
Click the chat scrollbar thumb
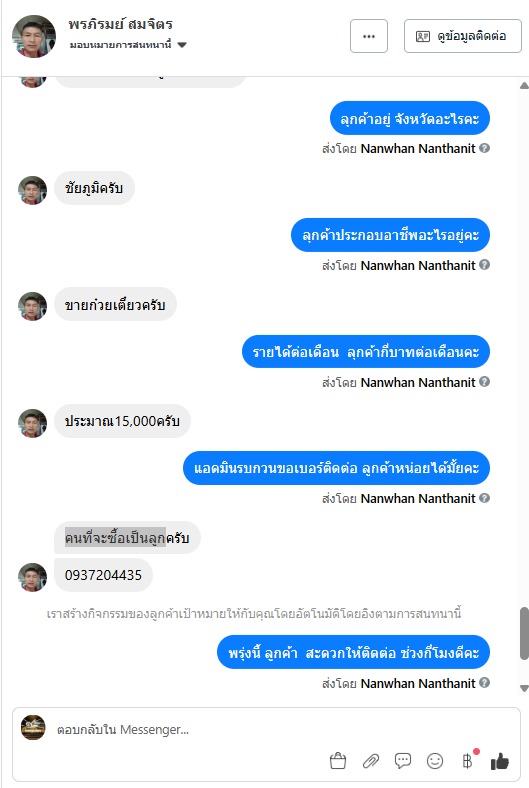pos(524,633)
